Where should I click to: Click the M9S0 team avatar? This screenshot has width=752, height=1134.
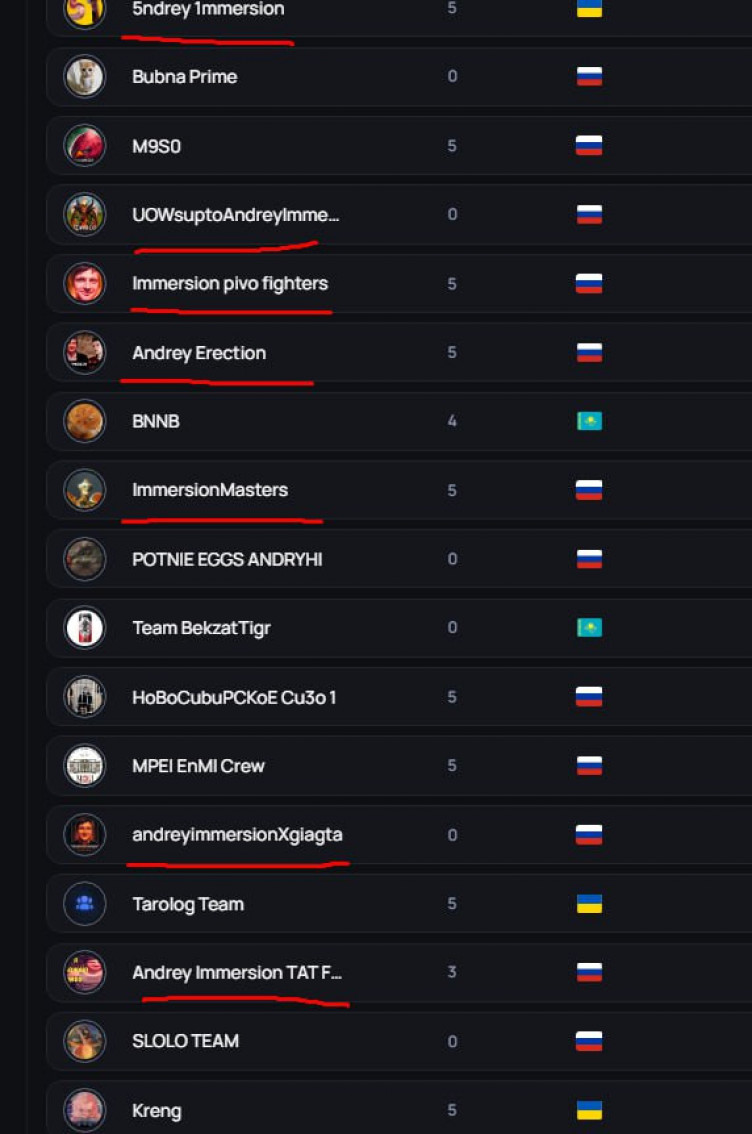click(85, 145)
